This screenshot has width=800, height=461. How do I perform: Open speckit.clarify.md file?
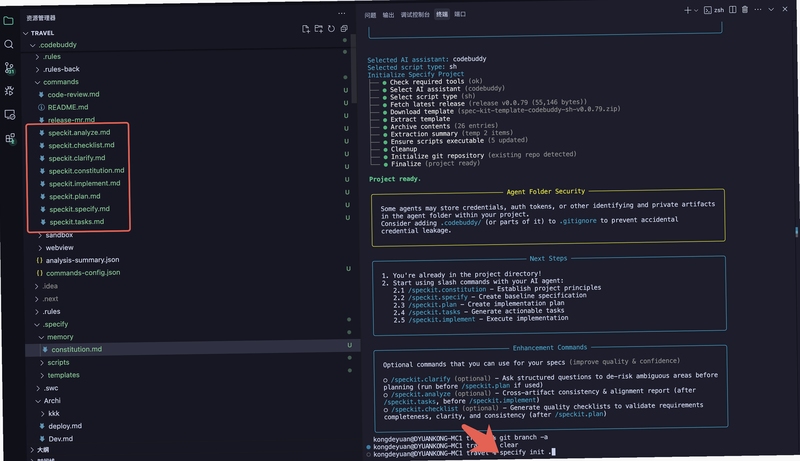pos(77,158)
